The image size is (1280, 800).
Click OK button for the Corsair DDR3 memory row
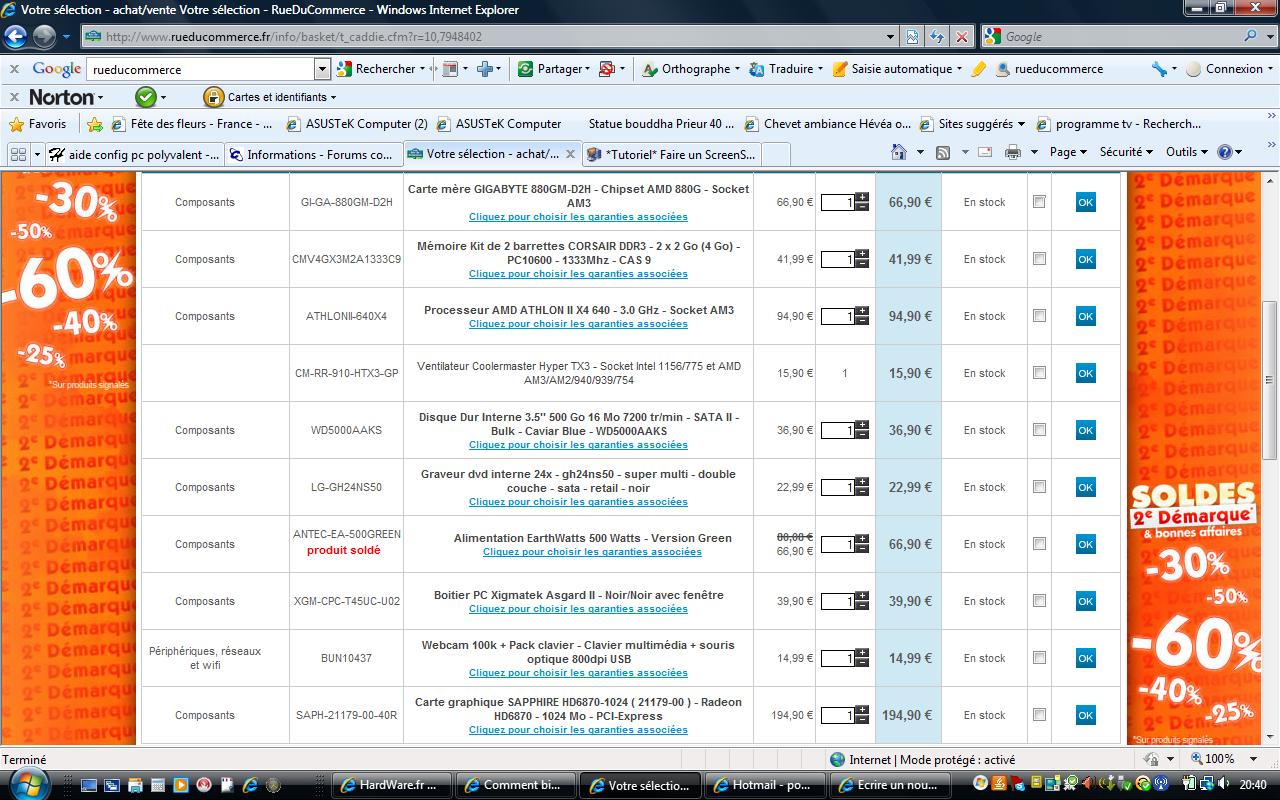pyautogui.click(x=1085, y=259)
